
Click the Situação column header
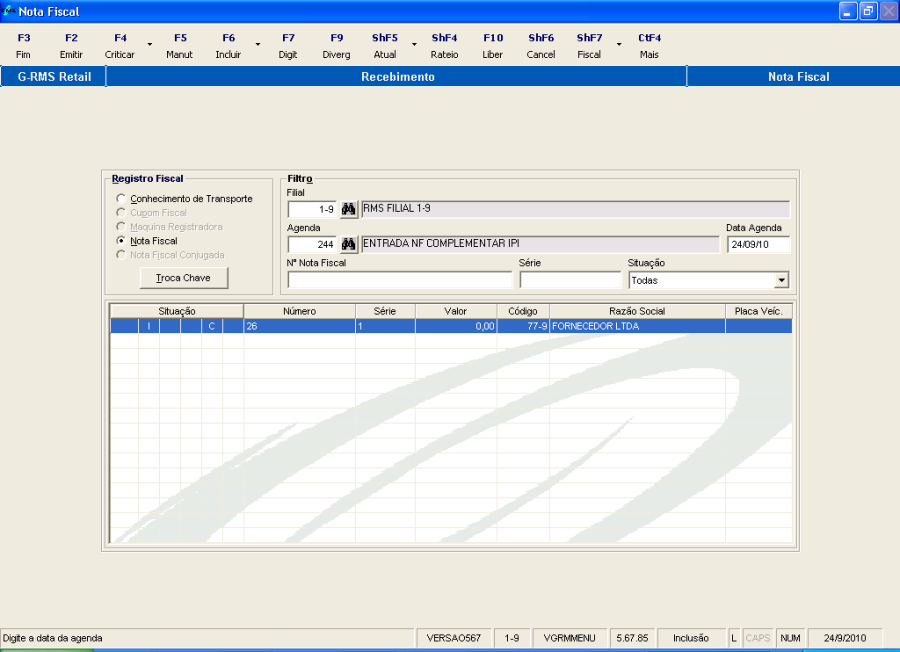(x=177, y=311)
